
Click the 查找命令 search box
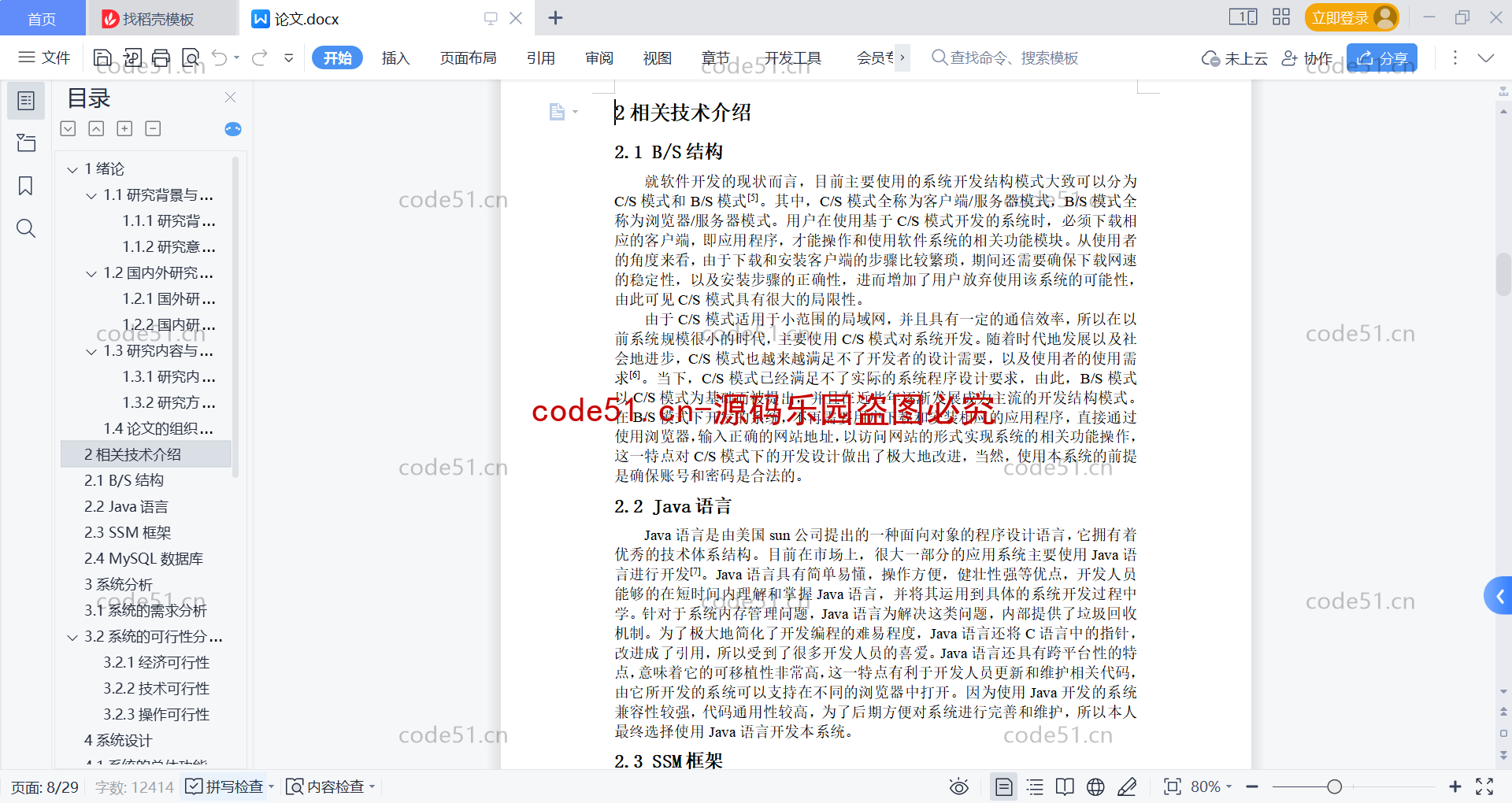[1005, 57]
